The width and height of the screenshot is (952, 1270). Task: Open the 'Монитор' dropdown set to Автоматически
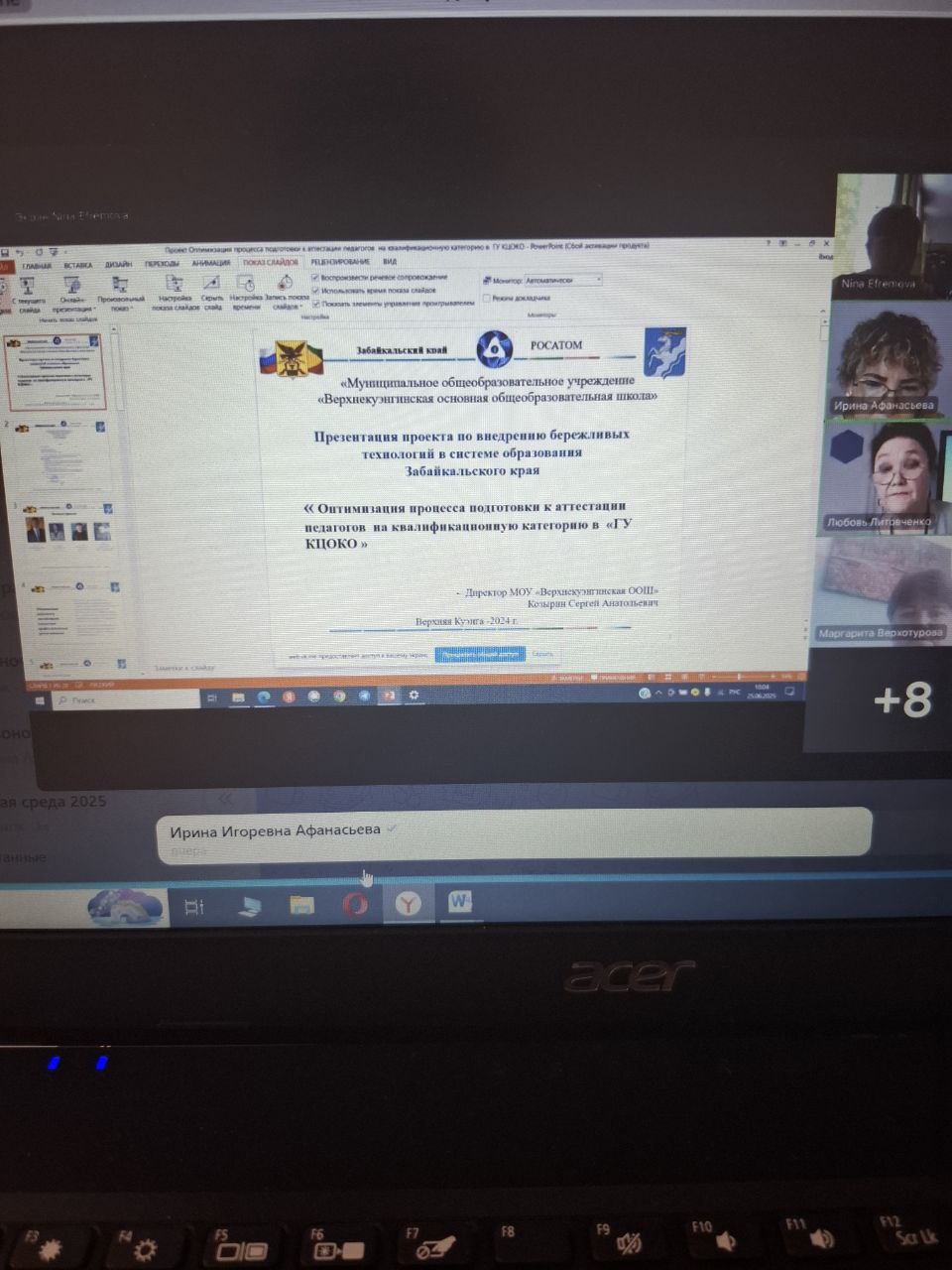562,281
